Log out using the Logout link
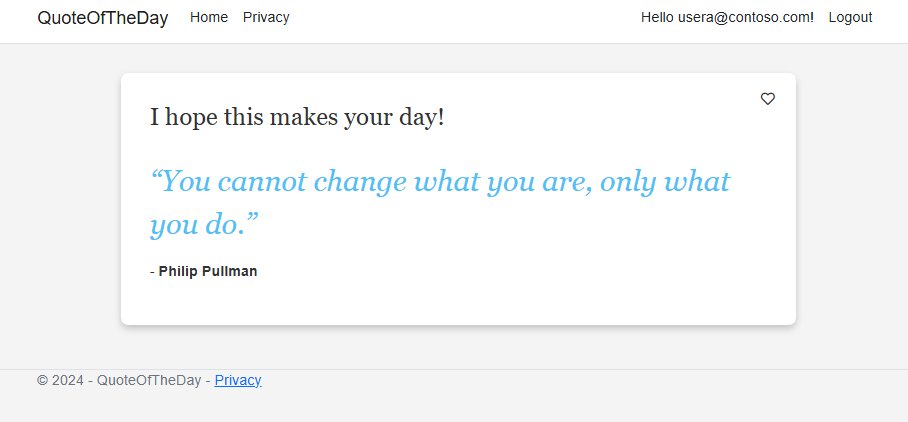The image size is (908, 422). 850,17
